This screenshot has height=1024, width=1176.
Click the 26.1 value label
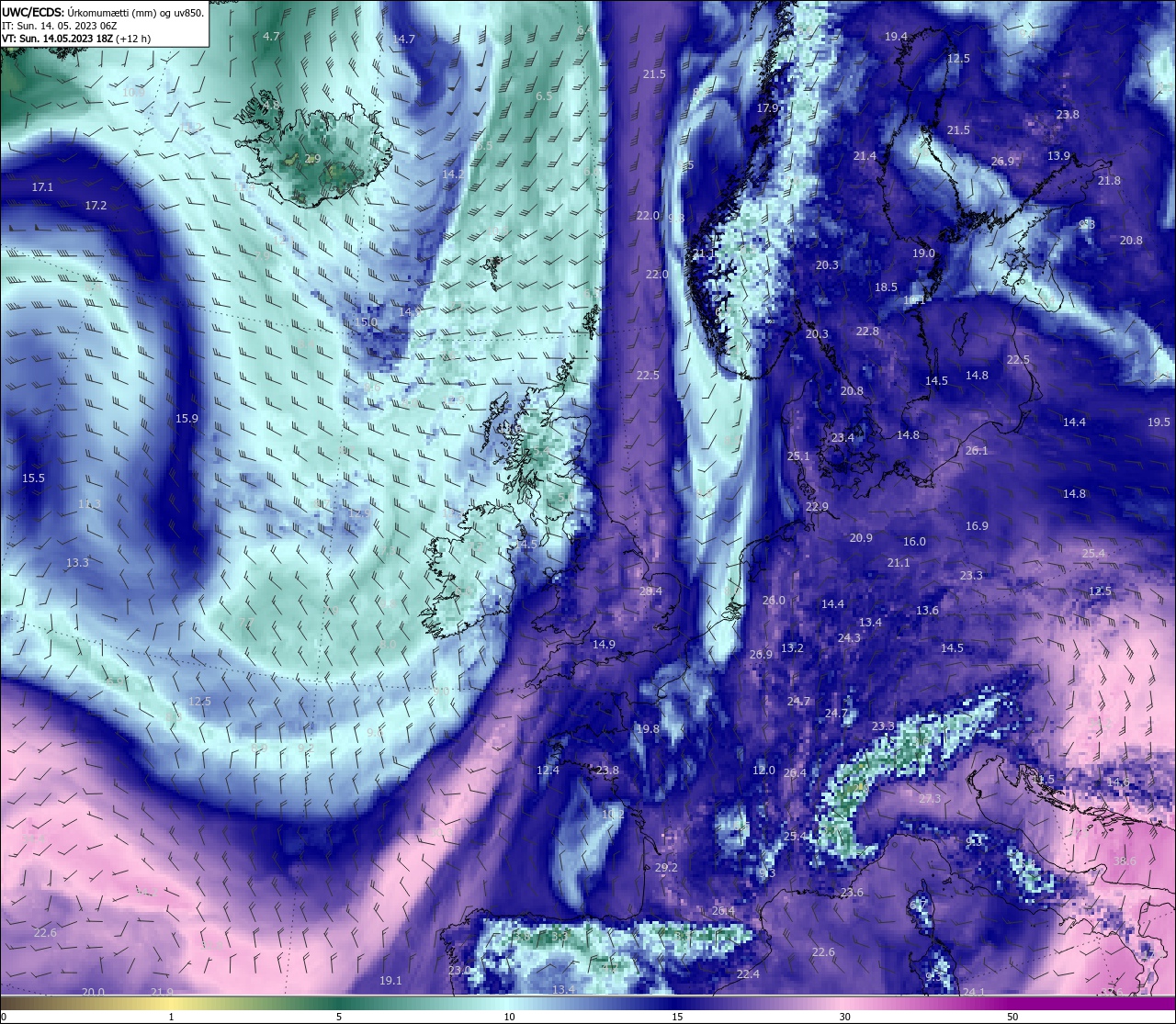(x=977, y=450)
